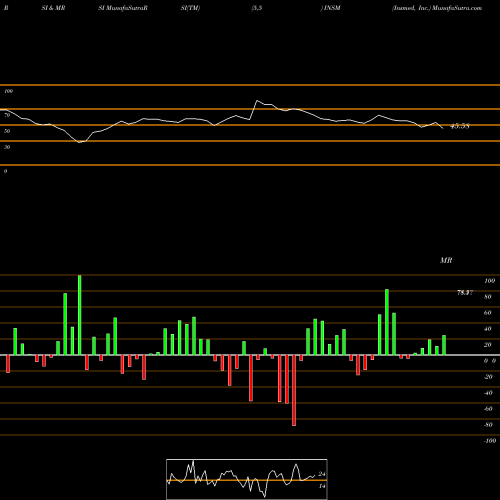This screenshot has width=500, height=500.
Task: Click the value 14 in mini chart
Action: pyautogui.click(x=322, y=486)
